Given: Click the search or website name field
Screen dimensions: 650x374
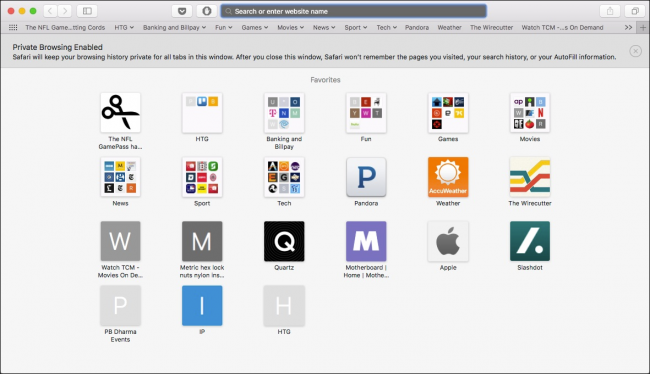Looking at the screenshot, I should pyautogui.click(x=354, y=11).
